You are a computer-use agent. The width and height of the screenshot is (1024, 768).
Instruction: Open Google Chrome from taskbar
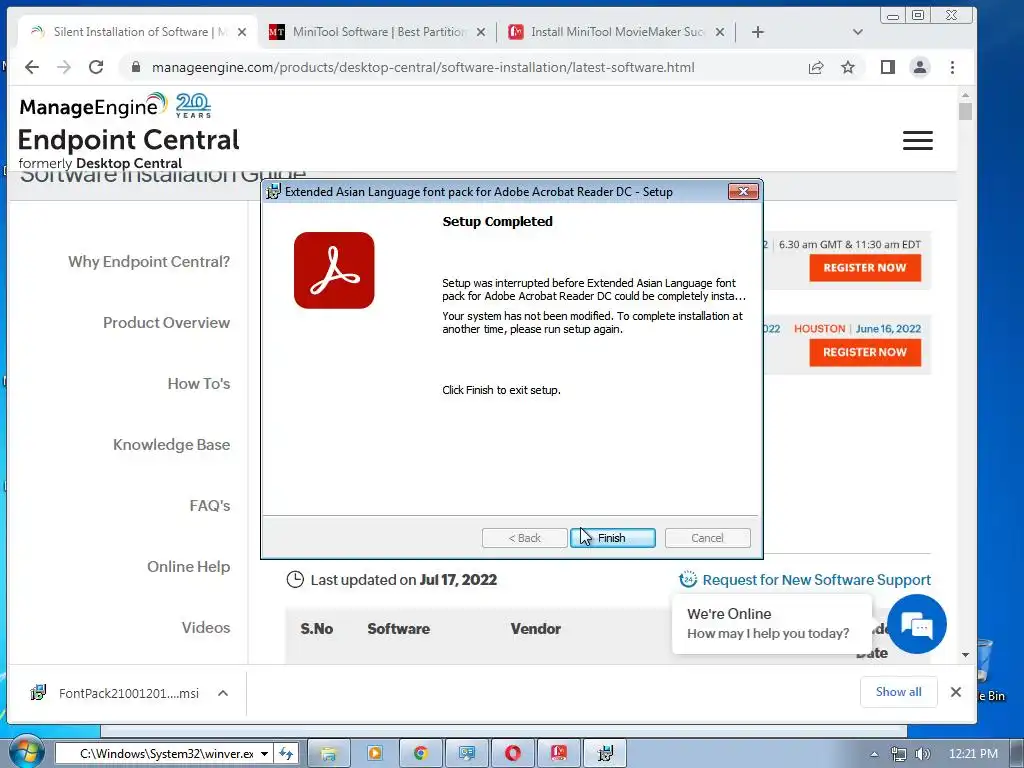pos(421,754)
